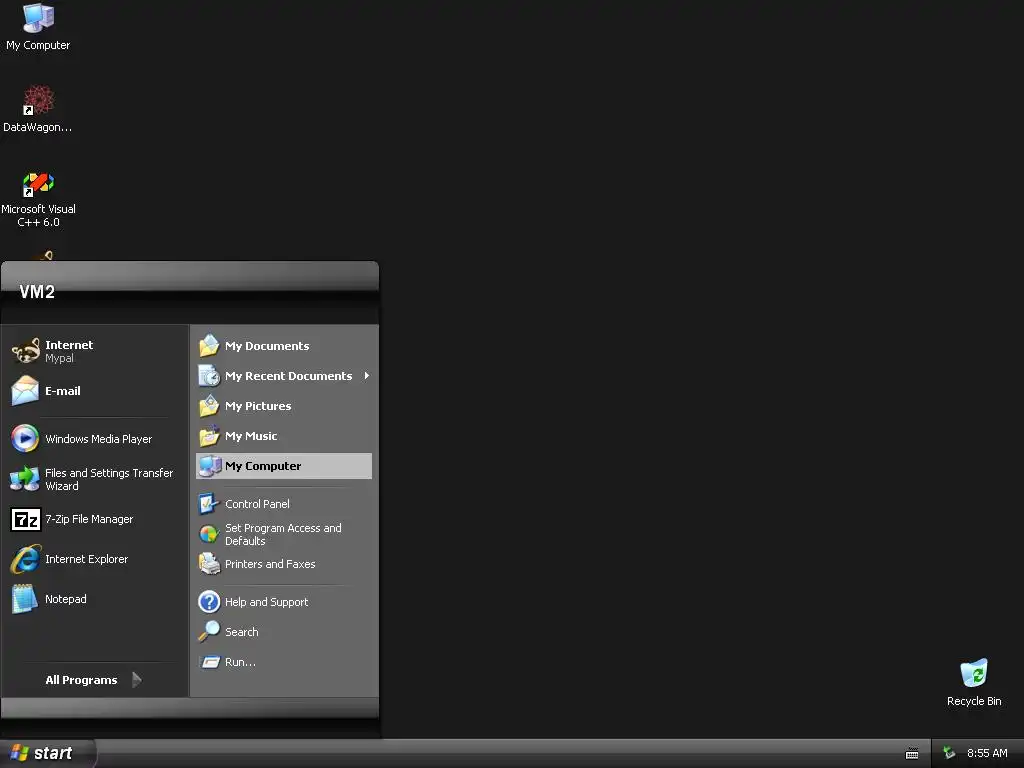The image size is (1024, 768).
Task: Choose the Control Panel label
Action: (x=257, y=504)
